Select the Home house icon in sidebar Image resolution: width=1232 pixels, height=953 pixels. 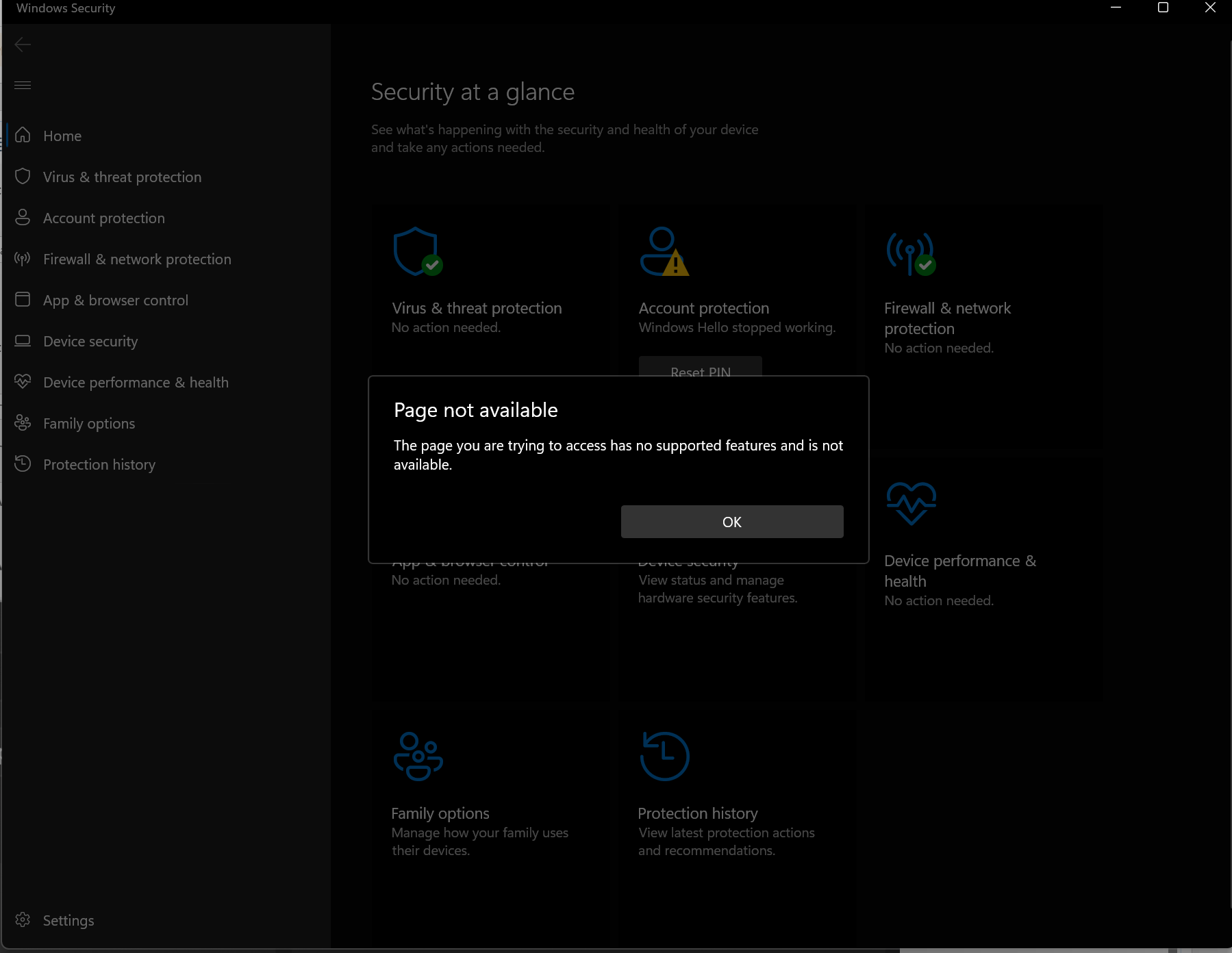[x=23, y=135]
